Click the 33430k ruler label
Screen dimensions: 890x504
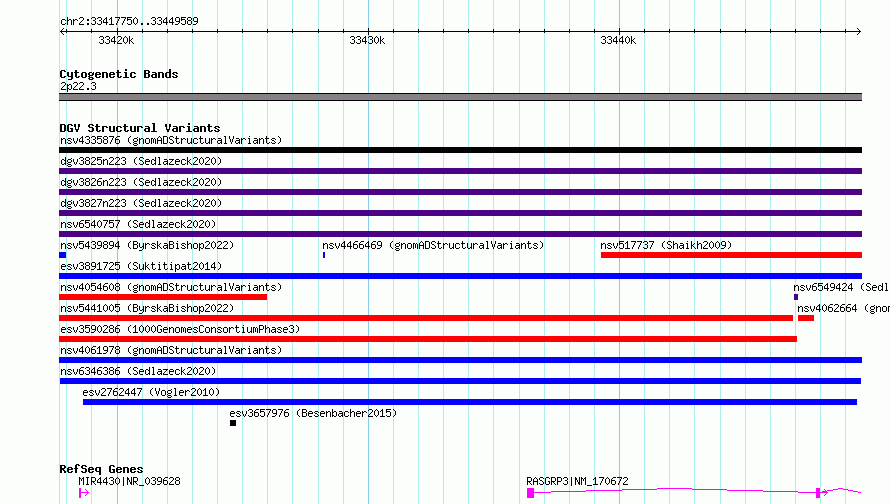367,40
